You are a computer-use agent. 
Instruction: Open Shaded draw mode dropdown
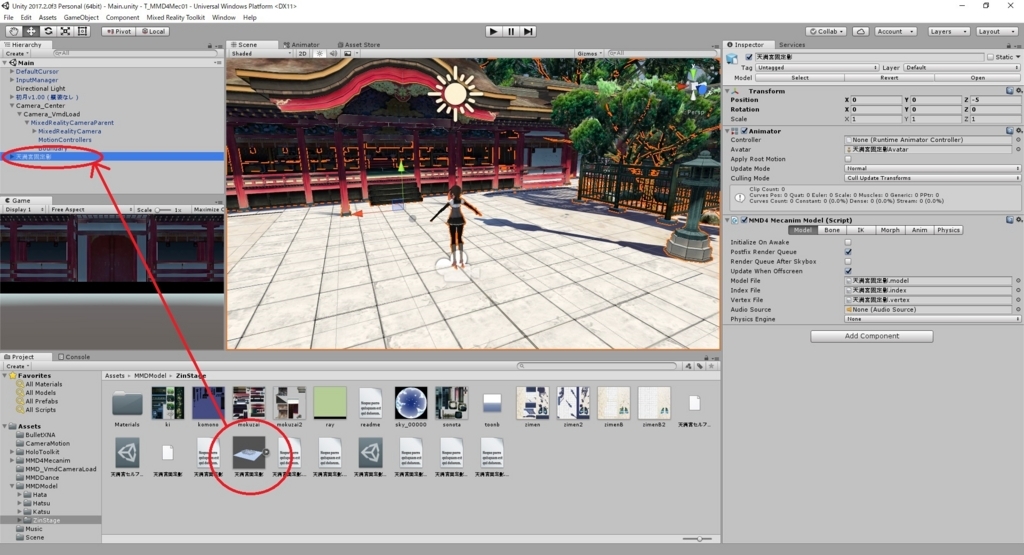pos(261,54)
